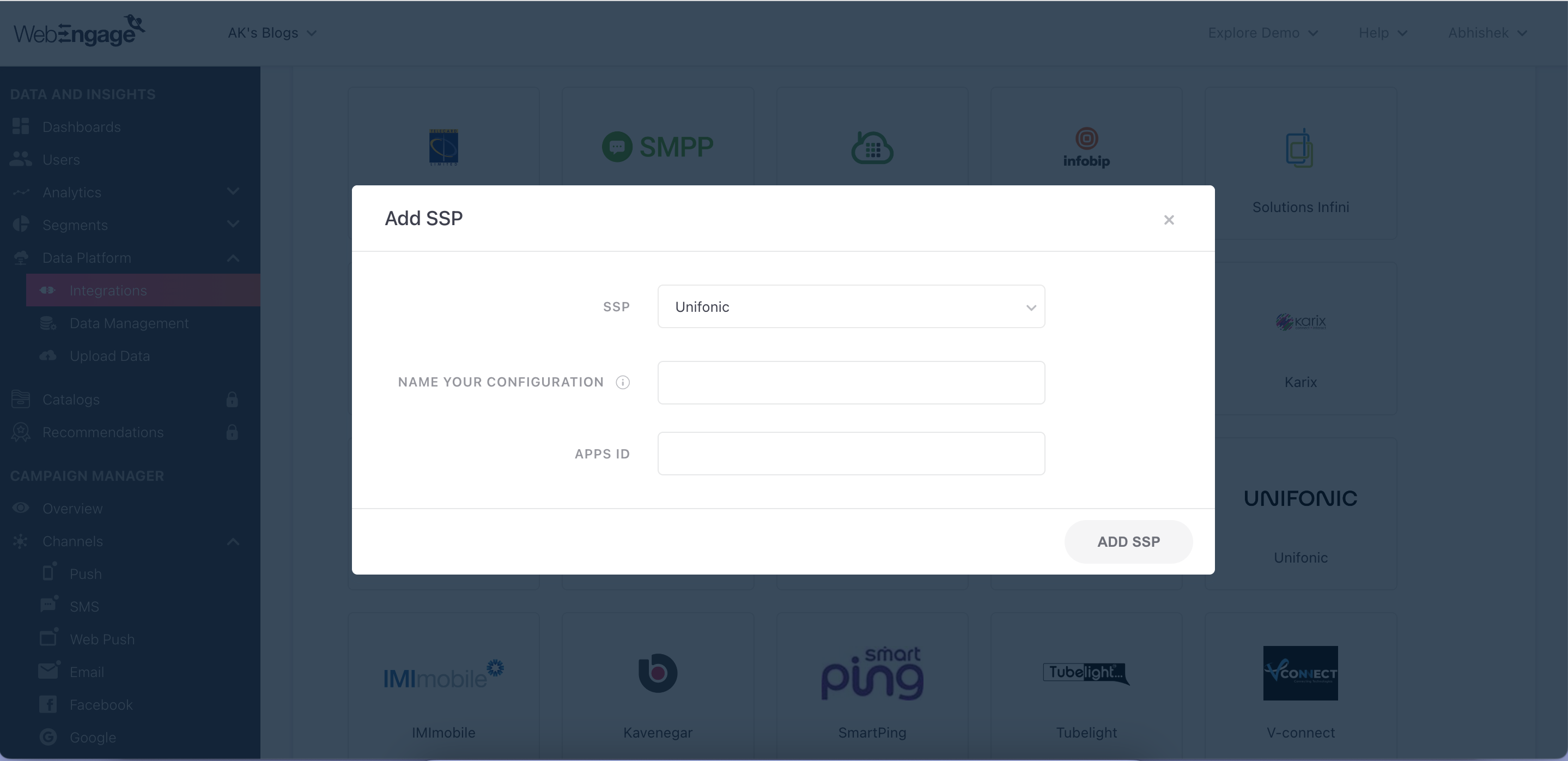
Task: Expand the Segments section chevron
Action: click(233, 225)
